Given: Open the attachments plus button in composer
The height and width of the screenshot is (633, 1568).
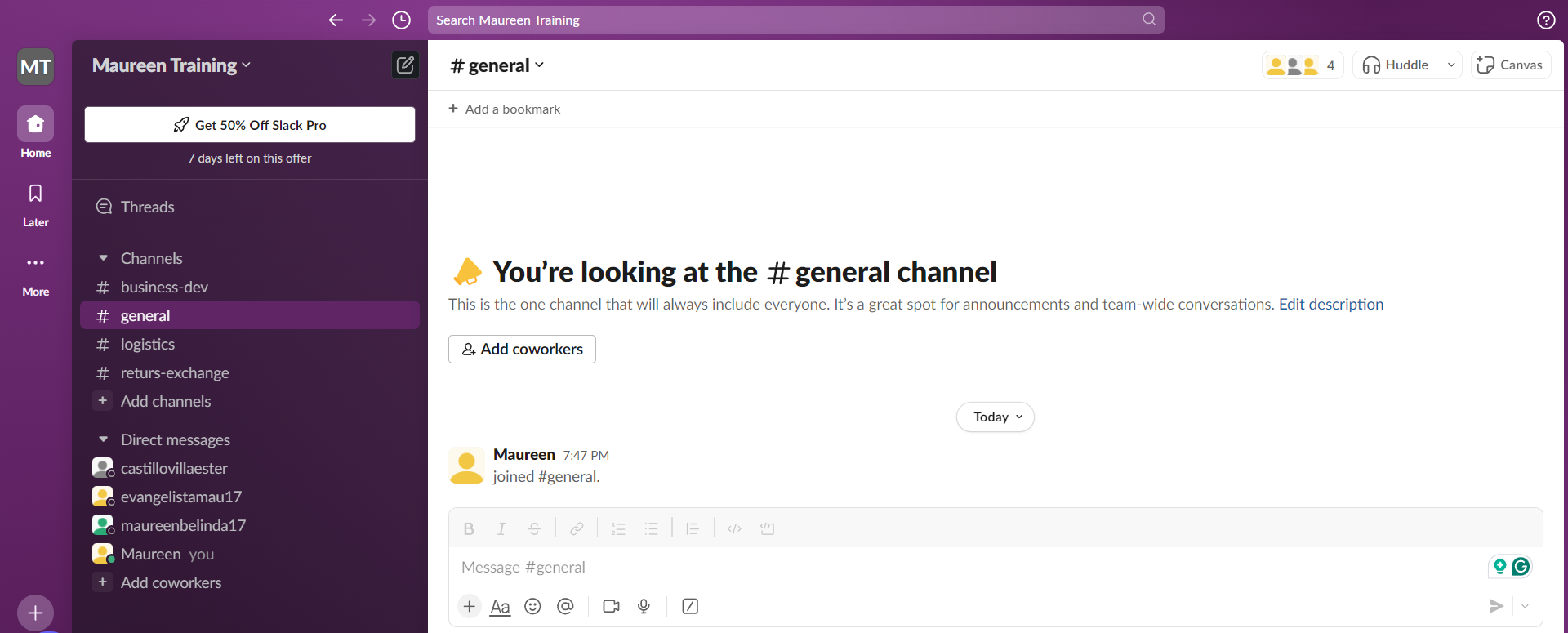Looking at the screenshot, I should pos(470,606).
